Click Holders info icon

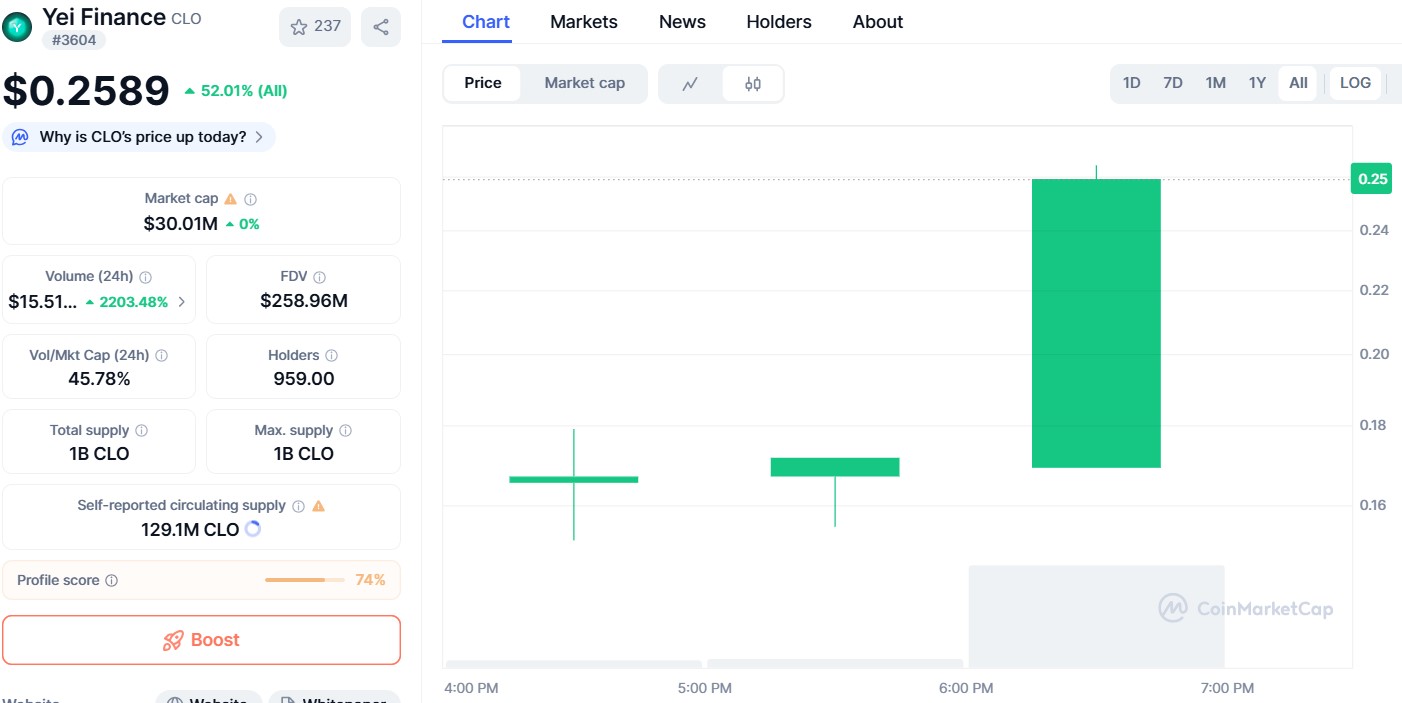[x=332, y=355]
